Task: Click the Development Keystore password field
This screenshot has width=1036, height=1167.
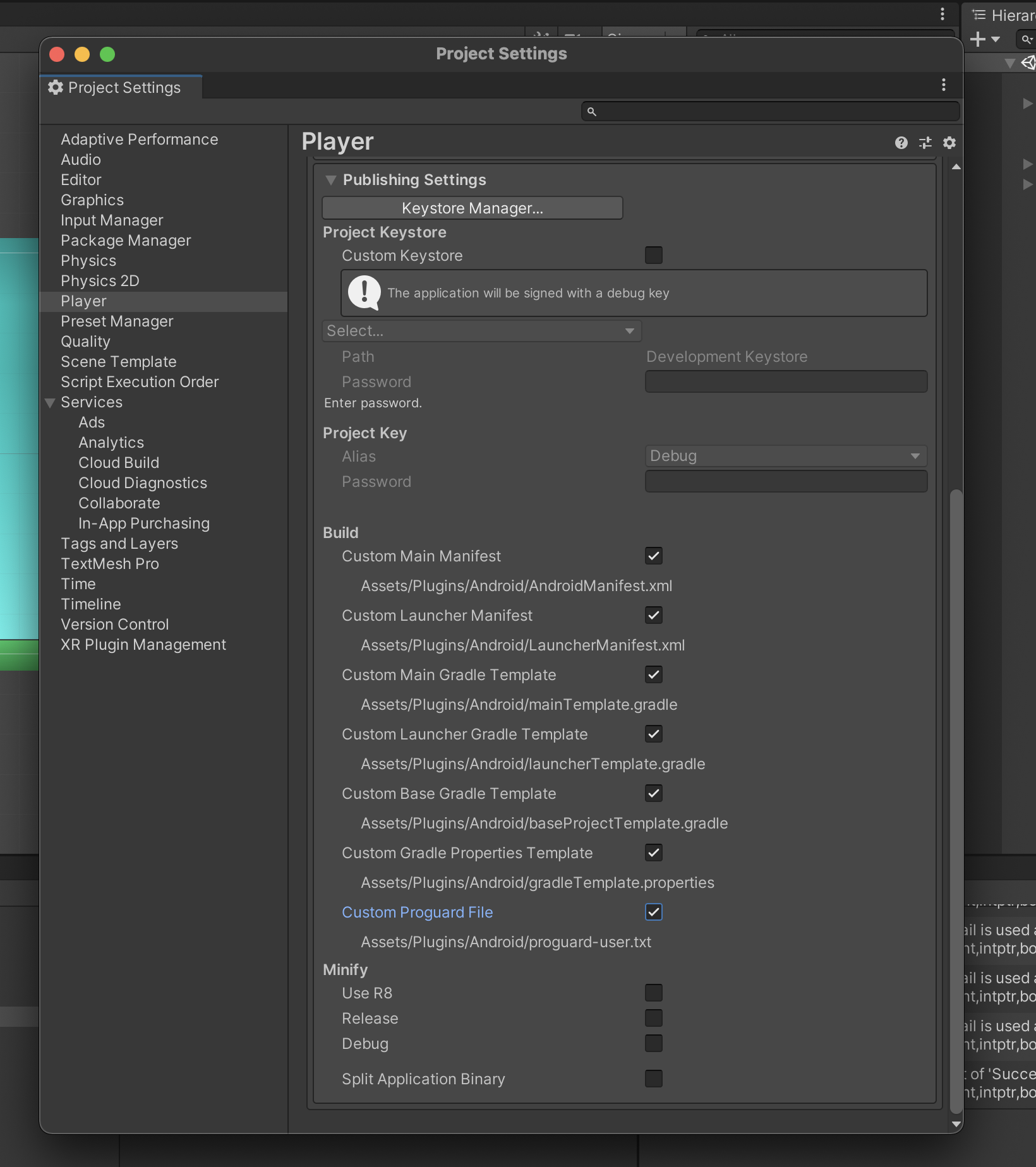Action: (x=785, y=381)
